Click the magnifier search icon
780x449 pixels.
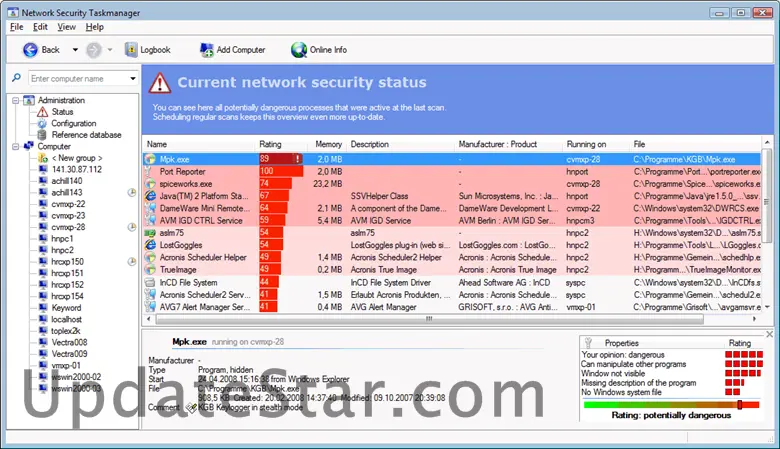coord(16,78)
